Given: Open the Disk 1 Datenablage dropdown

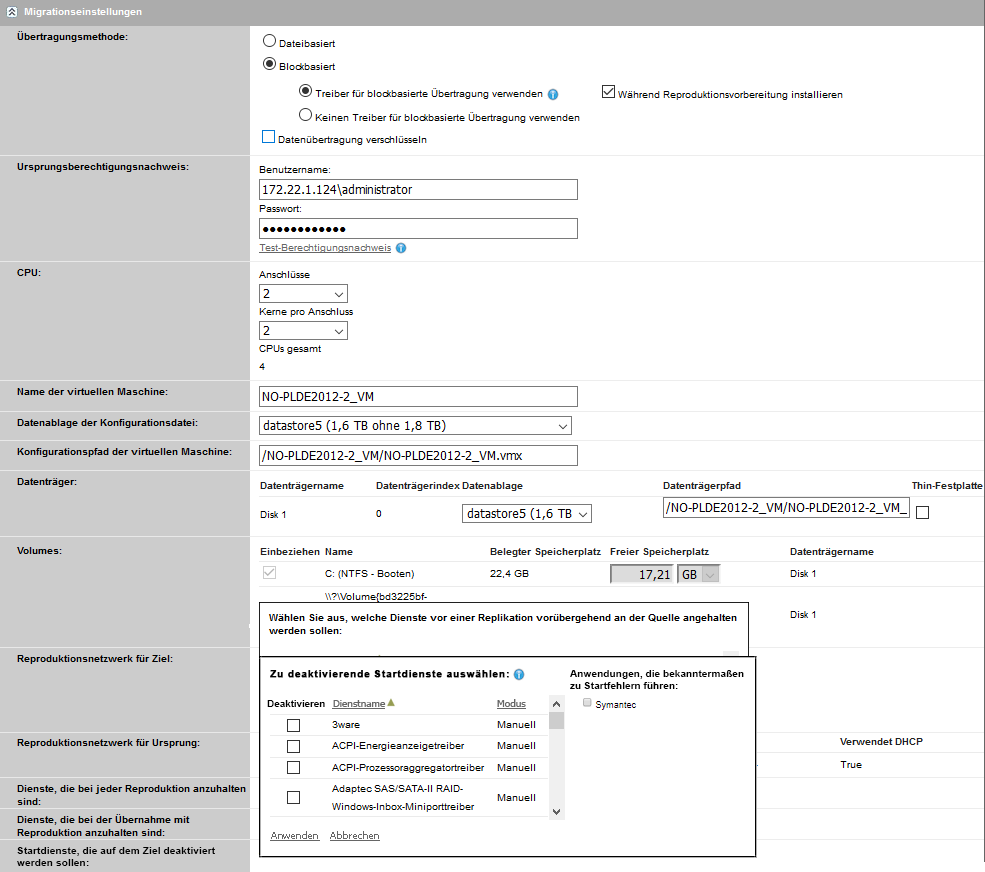Looking at the screenshot, I should 526,514.
